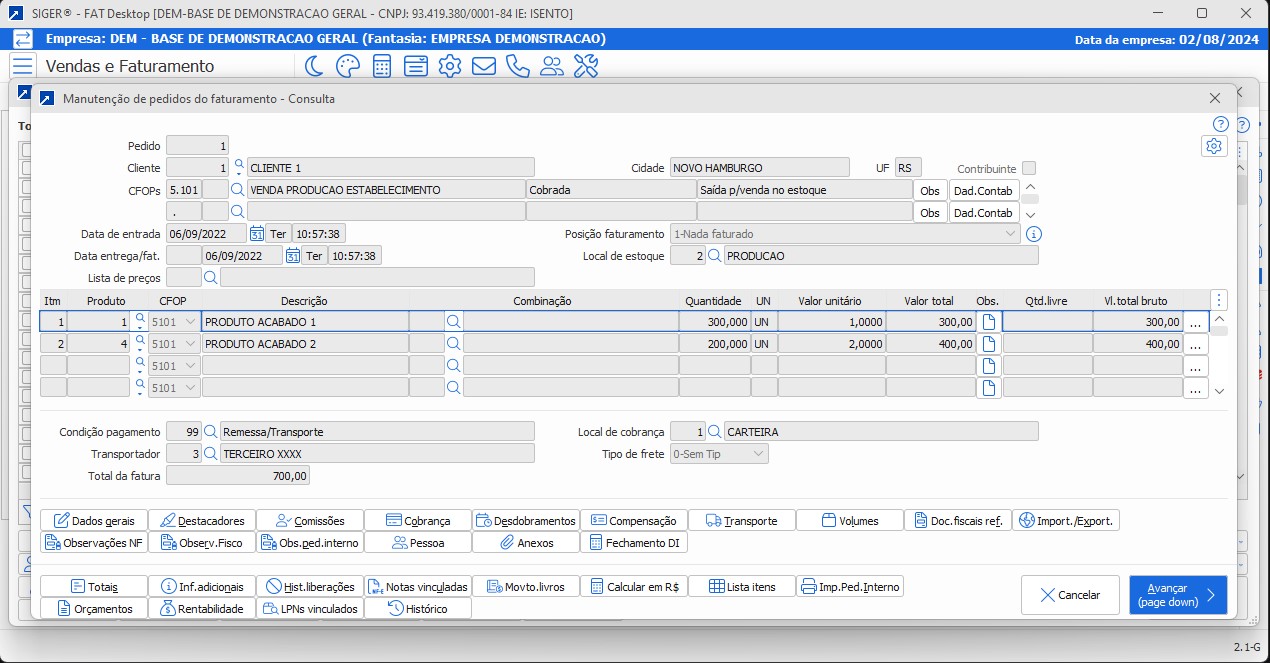
Task: Open the calendar picker for Data de entrada
Action: [256, 233]
